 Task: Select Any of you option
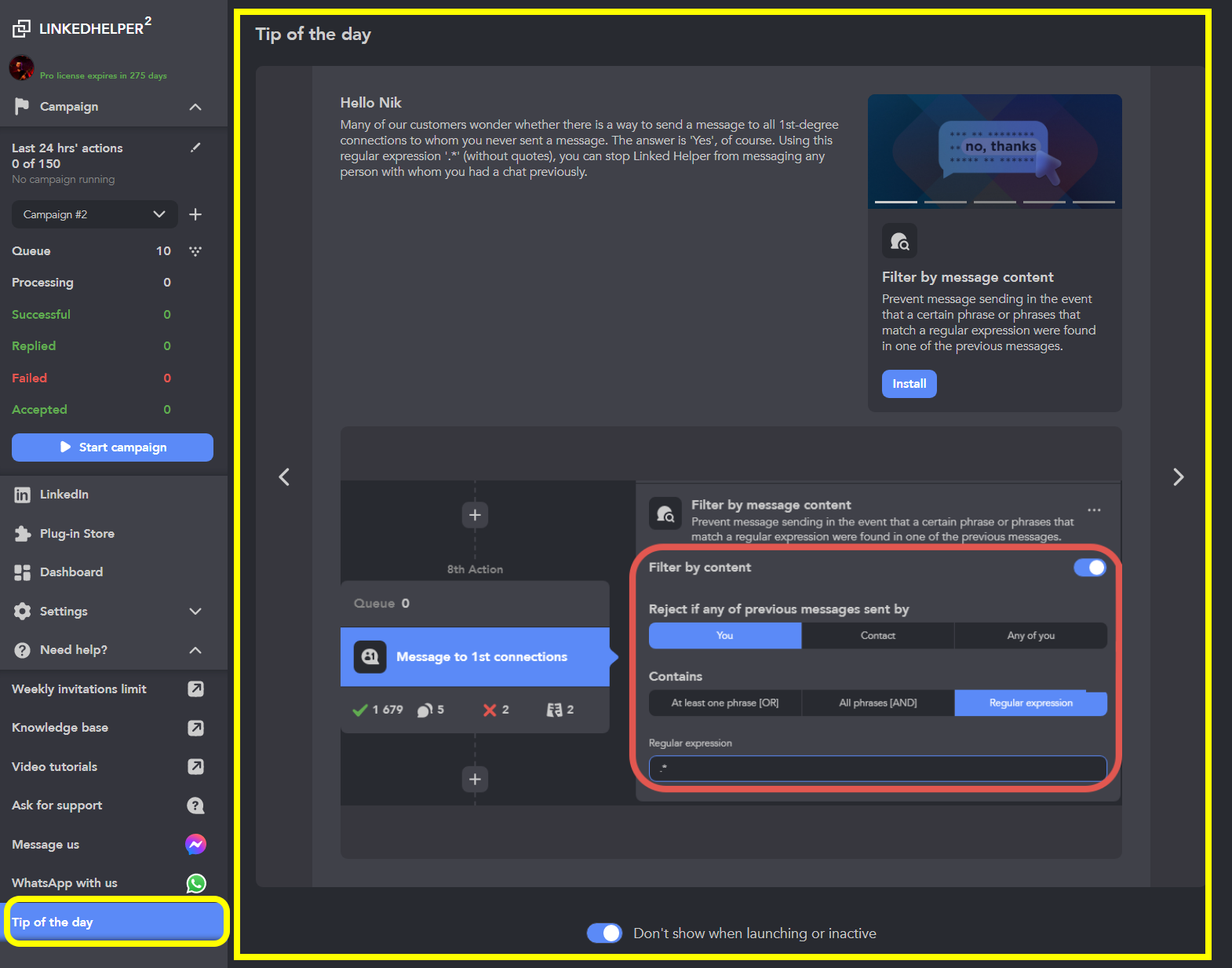(x=1031, y=636)
